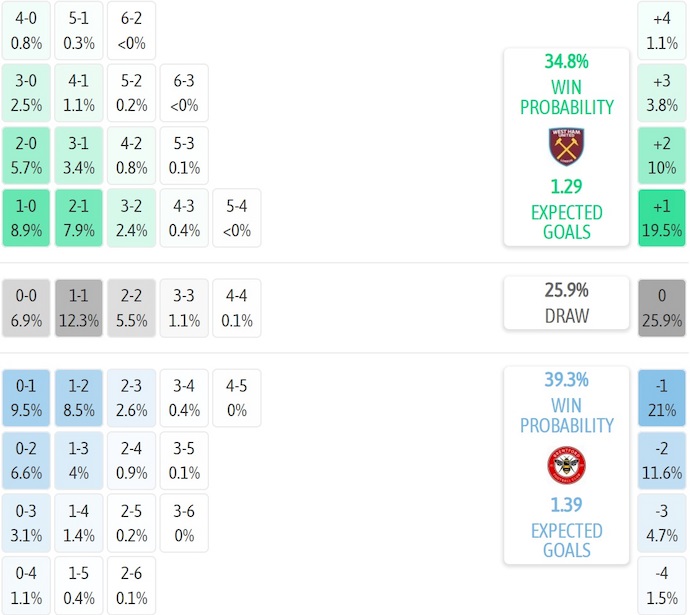The height and width of the screenshot is (615, 690).
Task: Click the 0-2 scoreline tile
Action: pyautogui.click(x=27, y=461)
